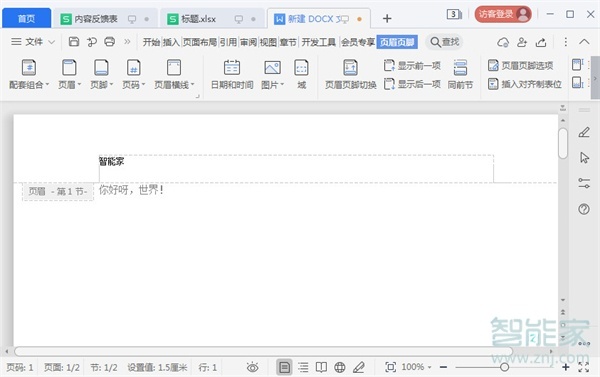Open the 页眉横线 header line dropdown

(174, 75)
